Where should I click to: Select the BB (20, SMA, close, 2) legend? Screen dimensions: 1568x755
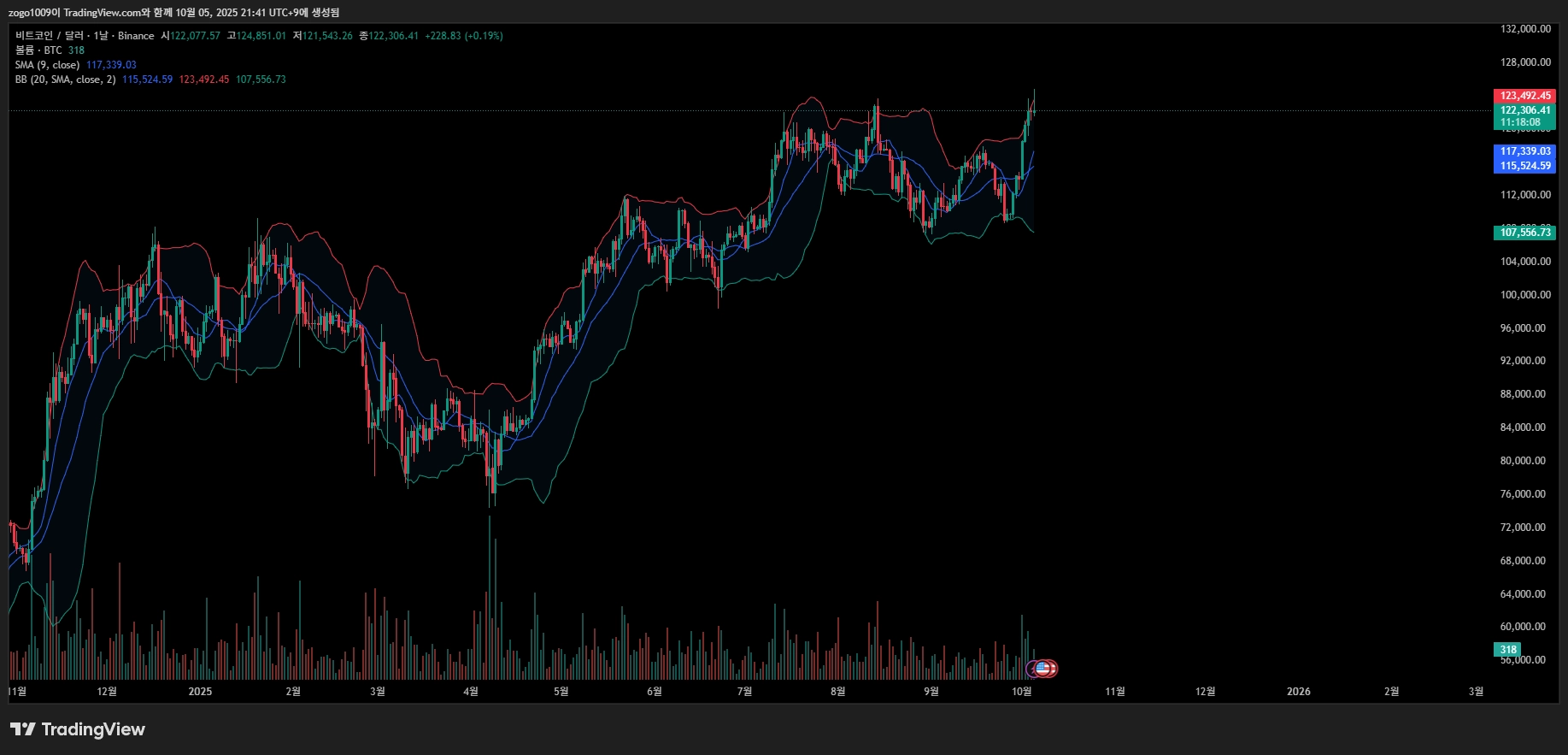click(x=65, y=80)
